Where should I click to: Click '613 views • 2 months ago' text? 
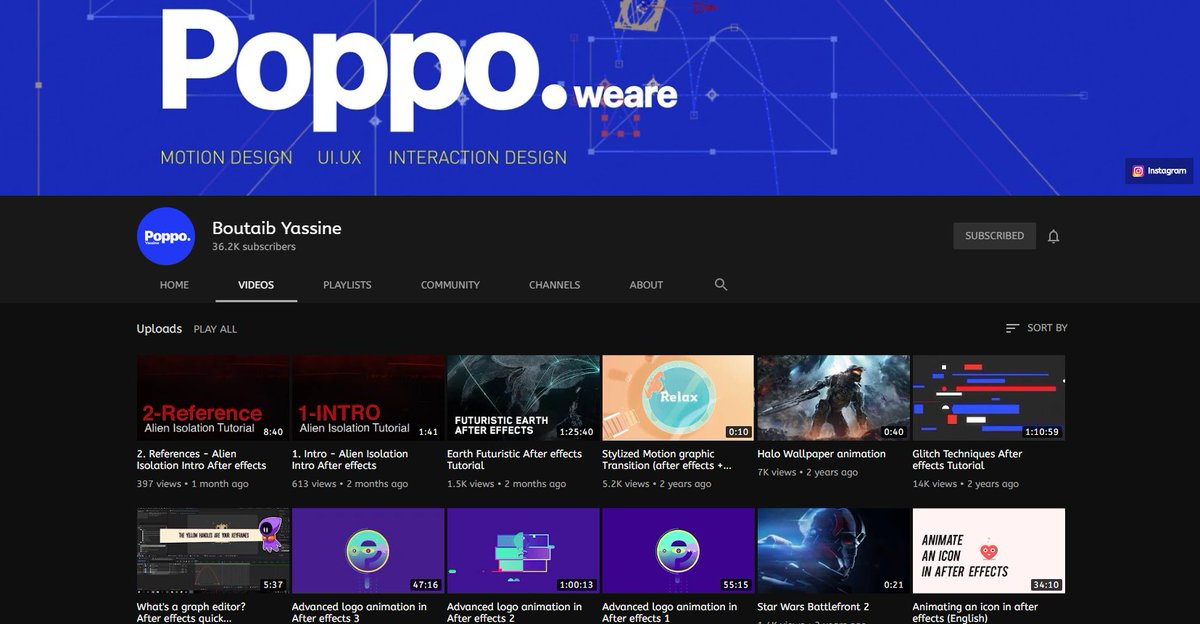click(350, 484)
